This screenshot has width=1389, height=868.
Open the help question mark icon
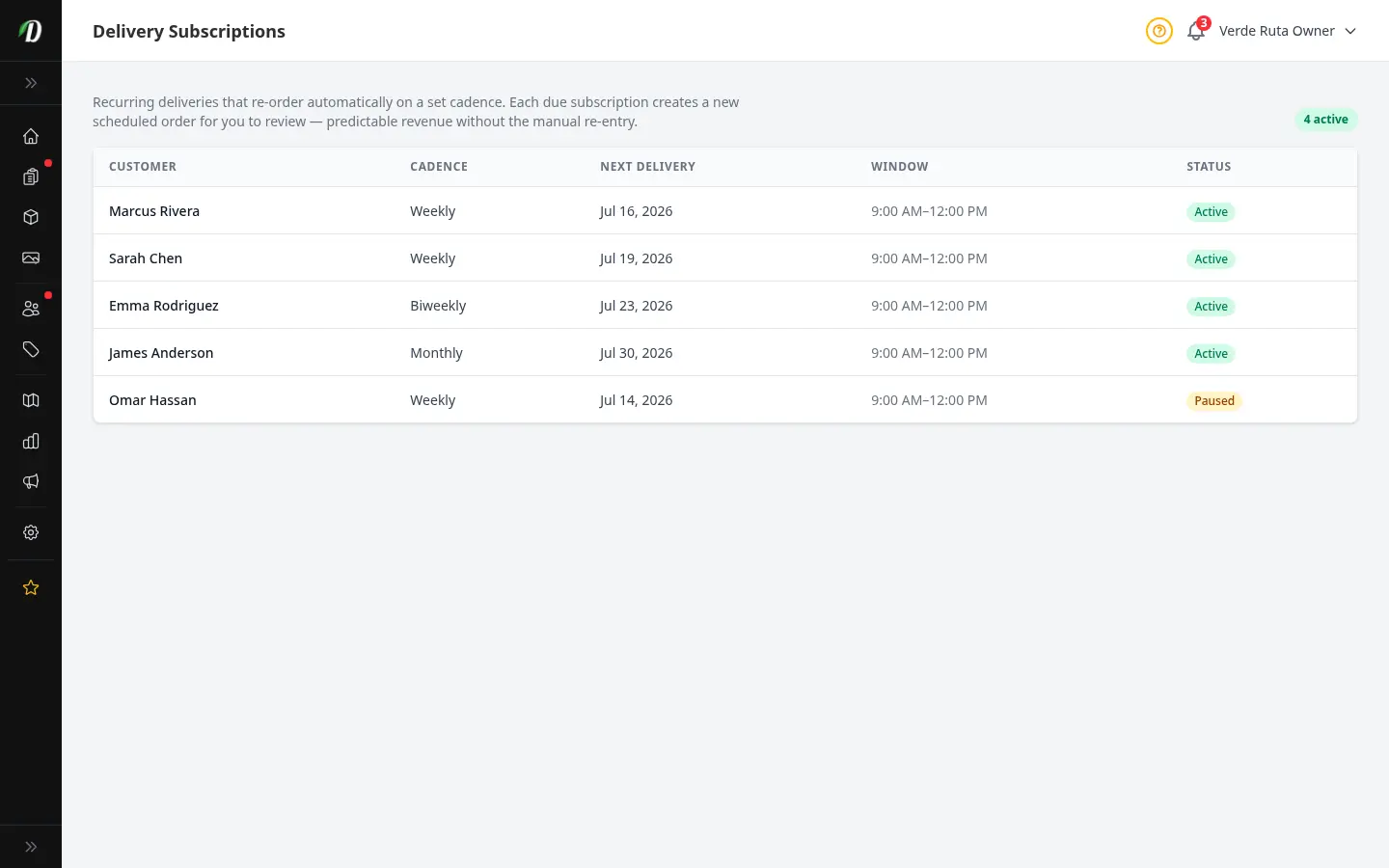tap(1159, 31)
